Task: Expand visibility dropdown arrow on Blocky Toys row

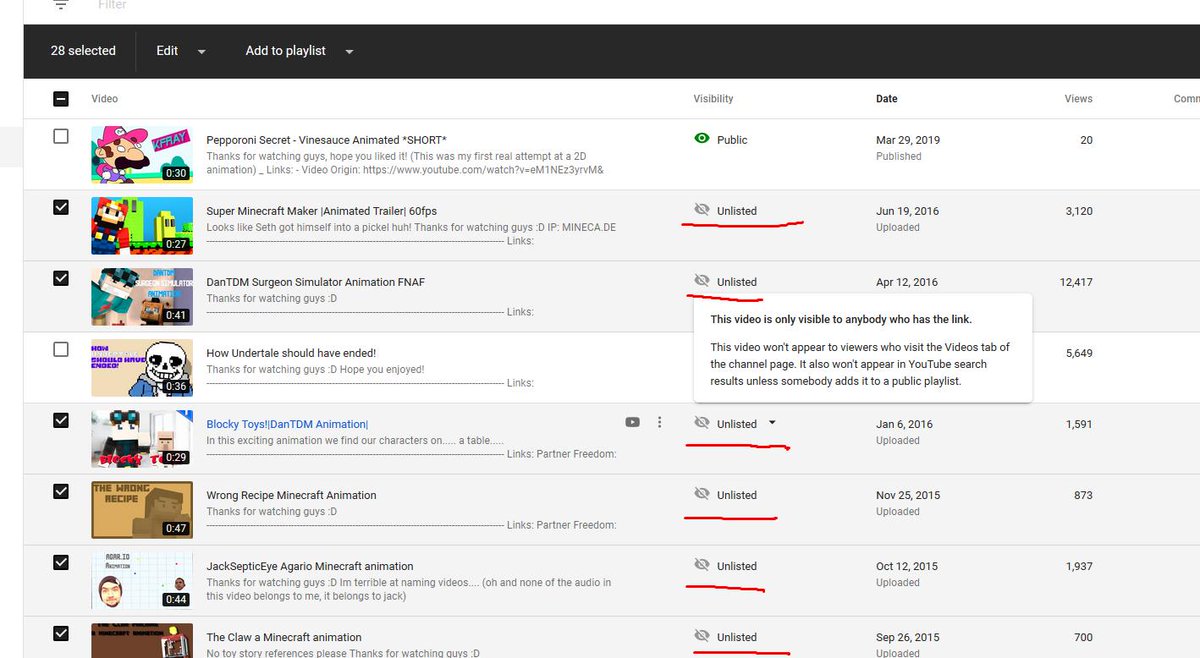Action: coord(772,423)
